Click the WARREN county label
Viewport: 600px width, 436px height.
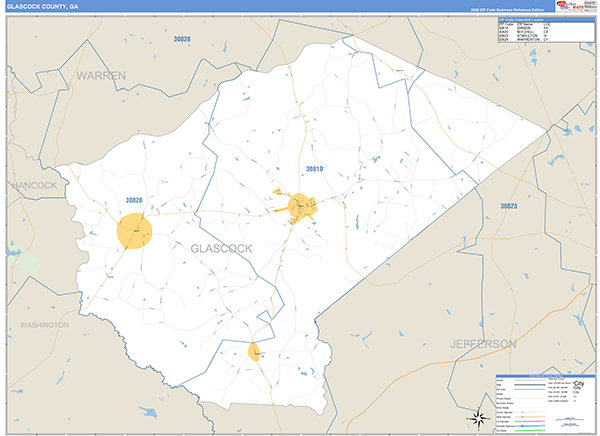tap(101, 75)
